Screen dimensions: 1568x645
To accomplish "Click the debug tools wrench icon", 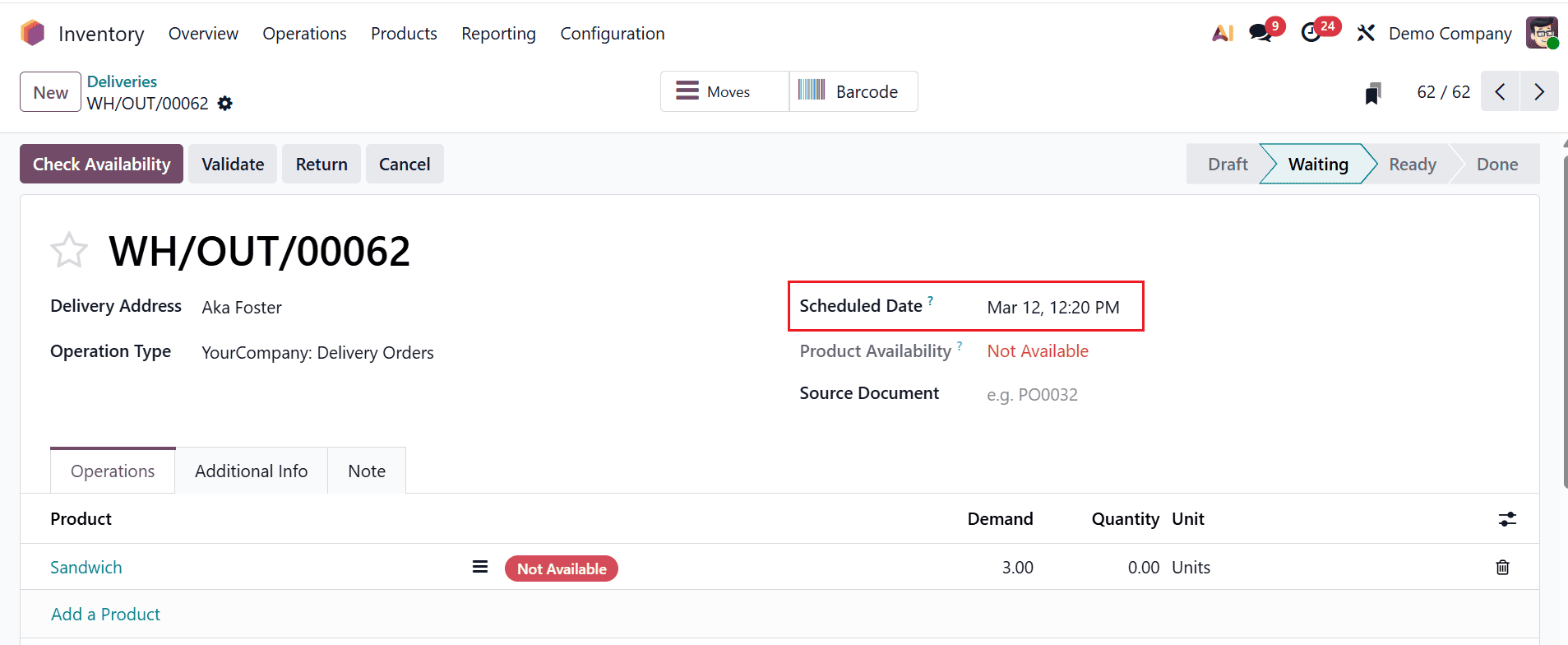I will coord(1366,33).
